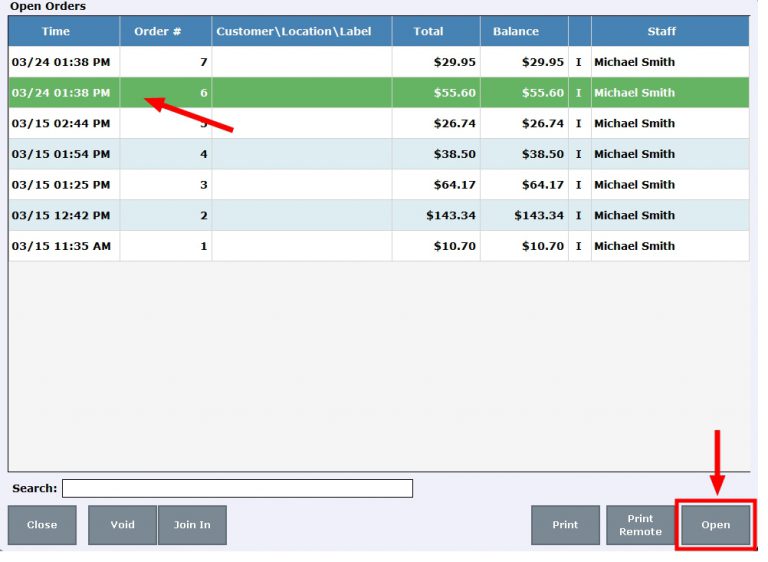Sort by the Balance column header
This screenshot has width=768, height=562.
(x=524, y=31)
